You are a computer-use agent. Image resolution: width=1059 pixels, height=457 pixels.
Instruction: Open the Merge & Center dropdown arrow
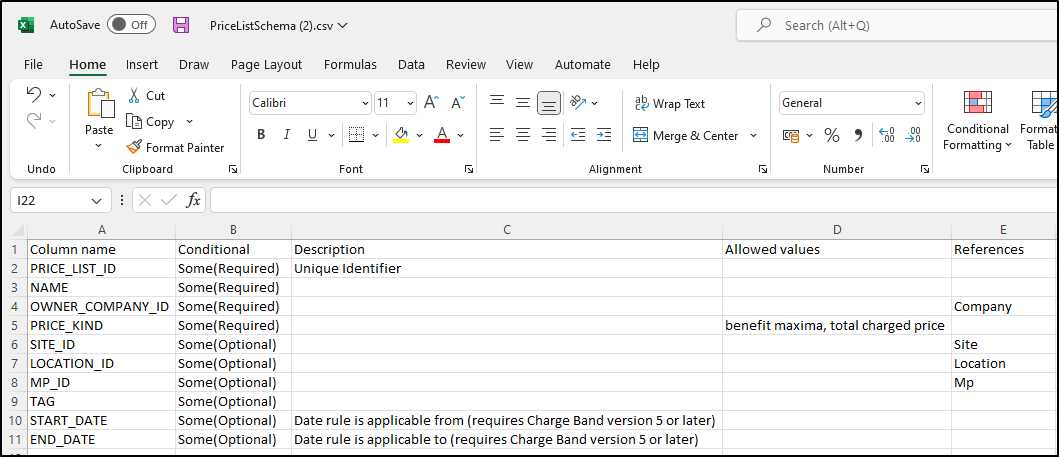pyautogui.click(x=753, y=135)
